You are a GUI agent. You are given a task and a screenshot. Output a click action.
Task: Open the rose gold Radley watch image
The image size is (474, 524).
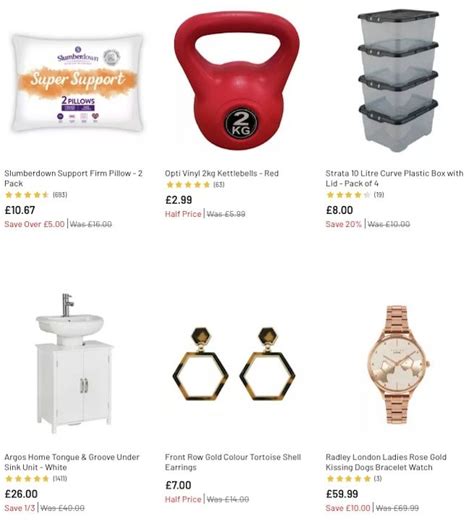coord(398,364)
